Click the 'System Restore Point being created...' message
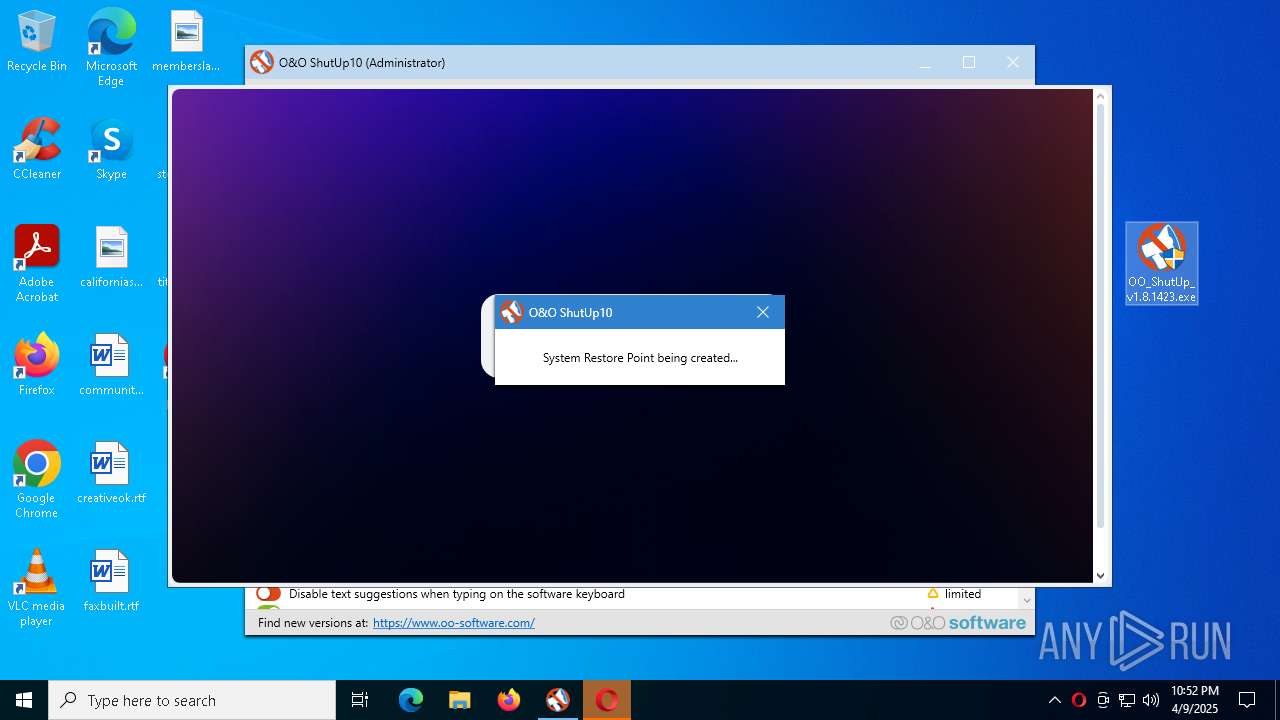 pos(640,358)
